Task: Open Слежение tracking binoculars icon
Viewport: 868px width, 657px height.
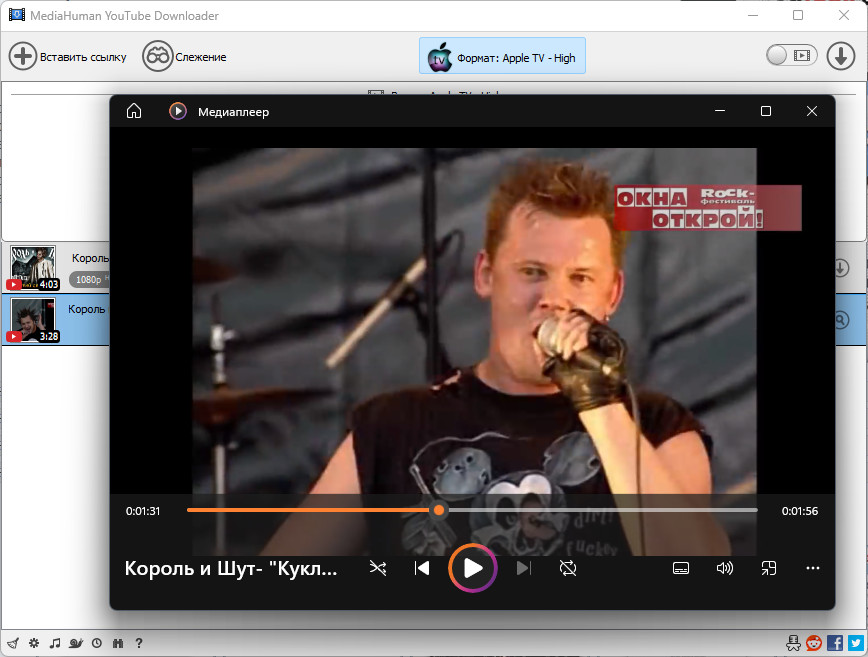Action: (x=157, y=56)
